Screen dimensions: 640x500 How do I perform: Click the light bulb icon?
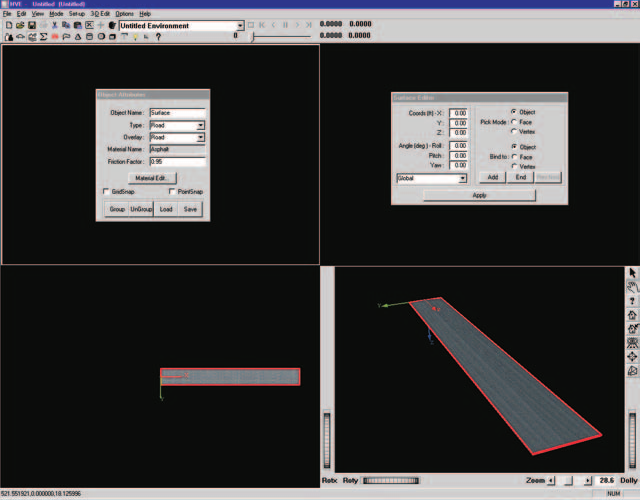135,37
